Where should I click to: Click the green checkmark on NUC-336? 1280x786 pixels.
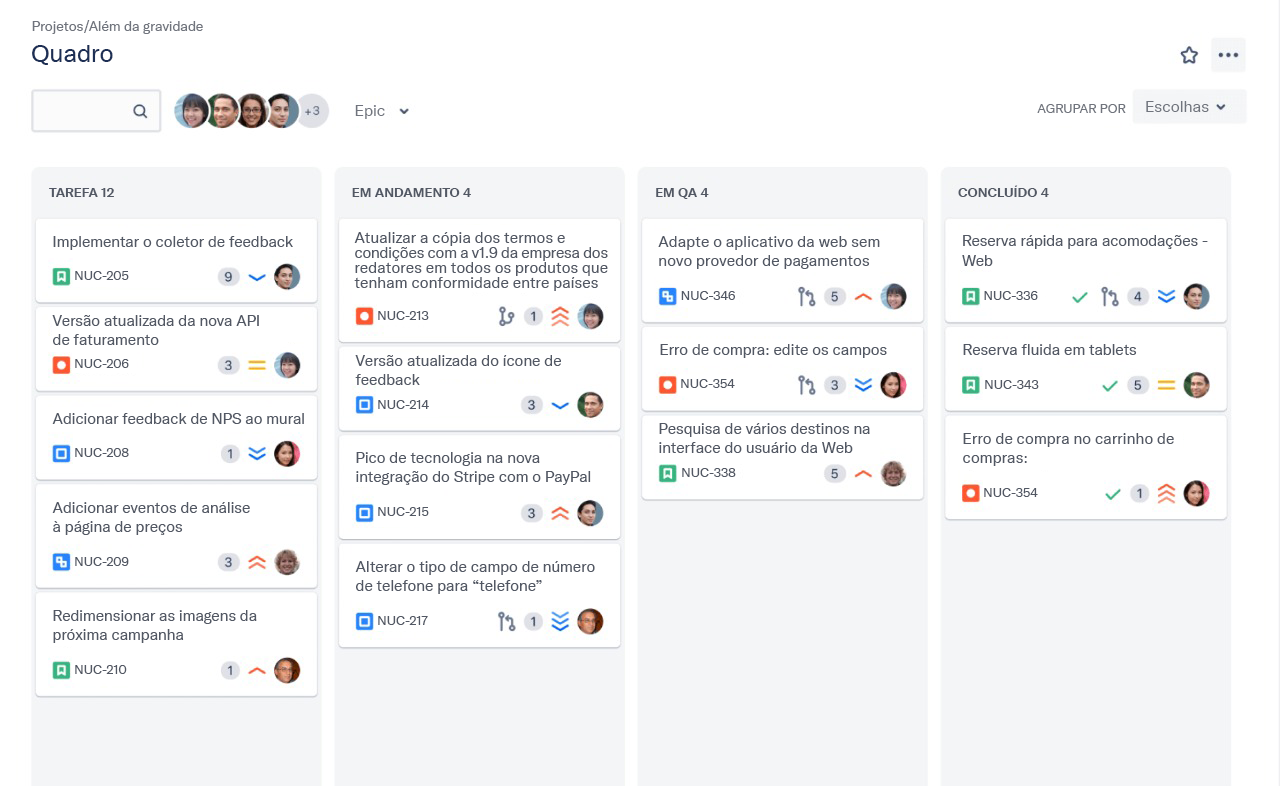[x=1080, y=296]
